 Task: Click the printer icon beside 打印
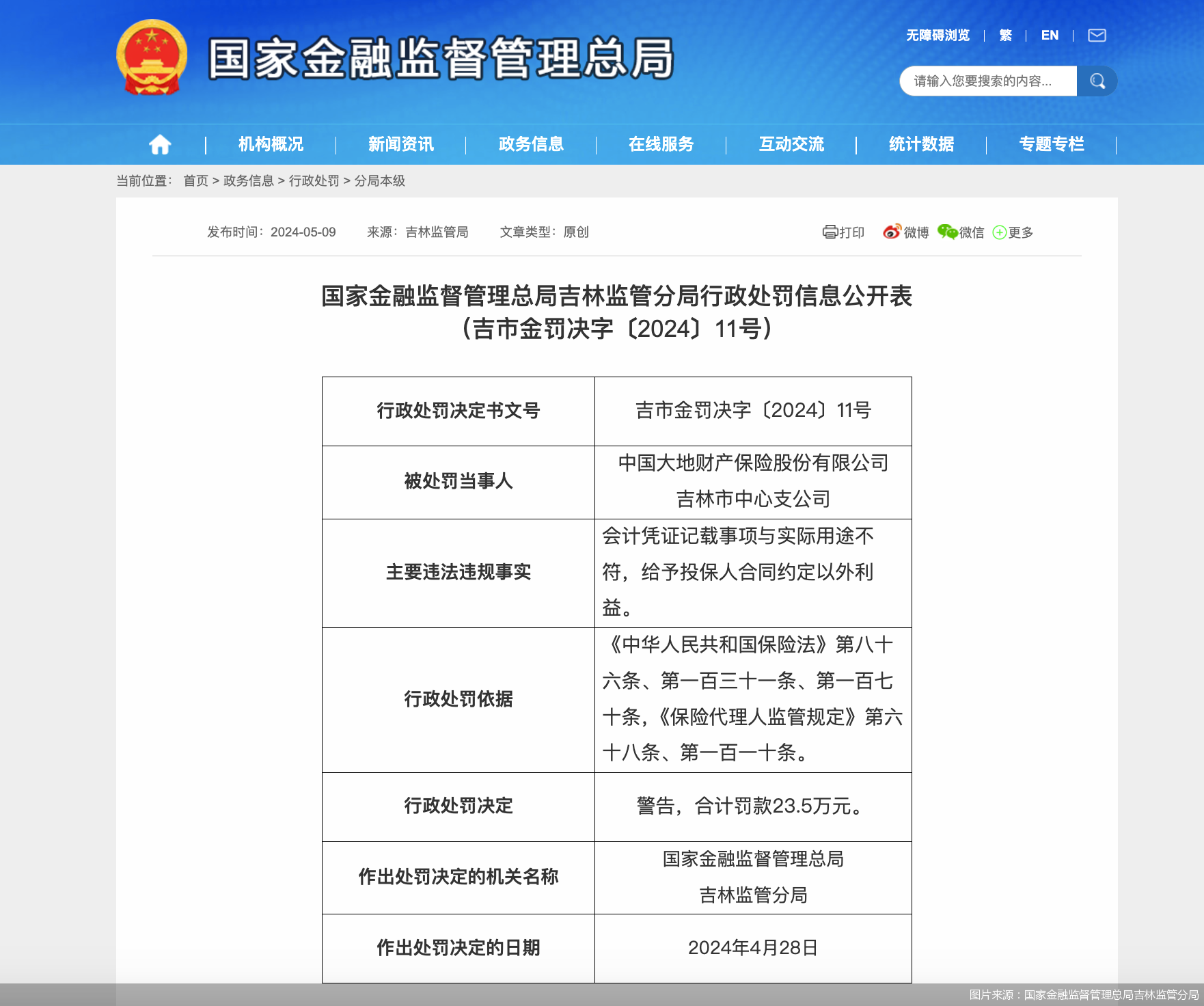(x=830, y=232)
